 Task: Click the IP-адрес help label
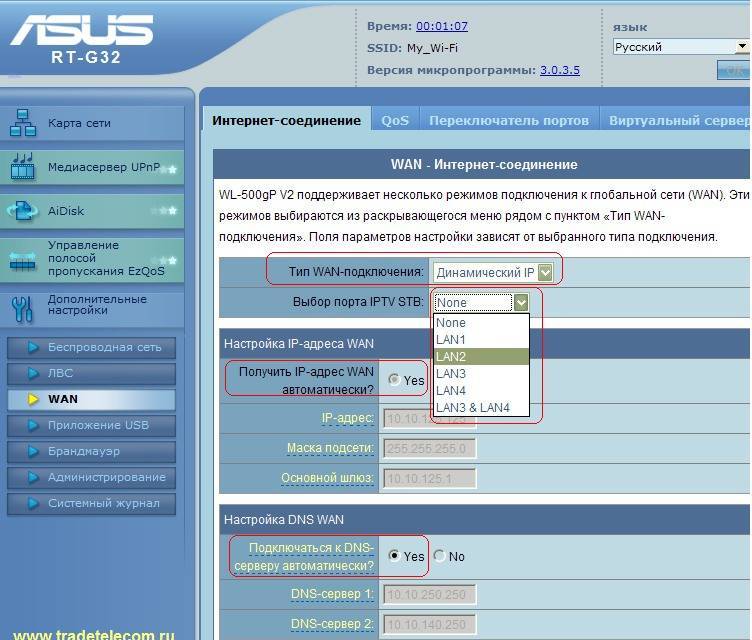tap(347, 418)
